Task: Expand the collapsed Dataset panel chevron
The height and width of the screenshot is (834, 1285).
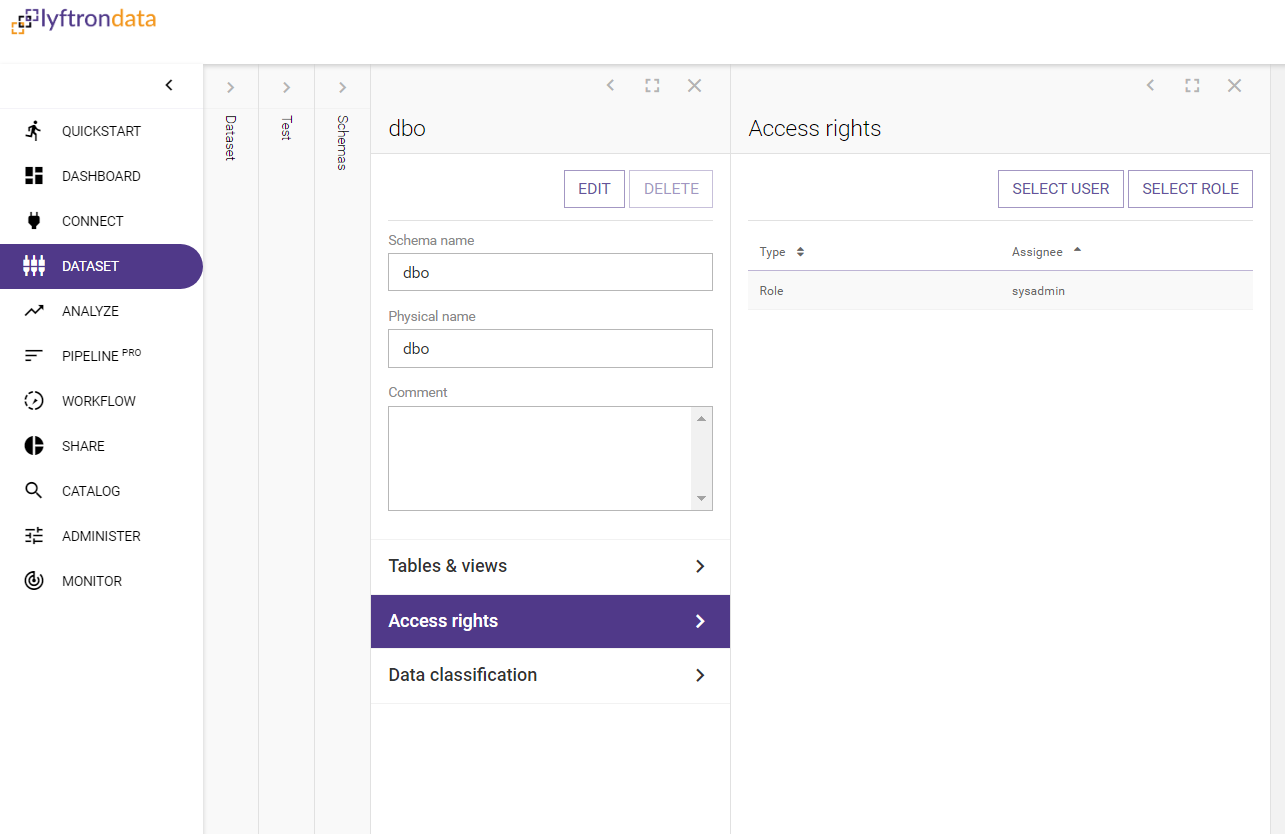Action: click(x=230, y=88)
